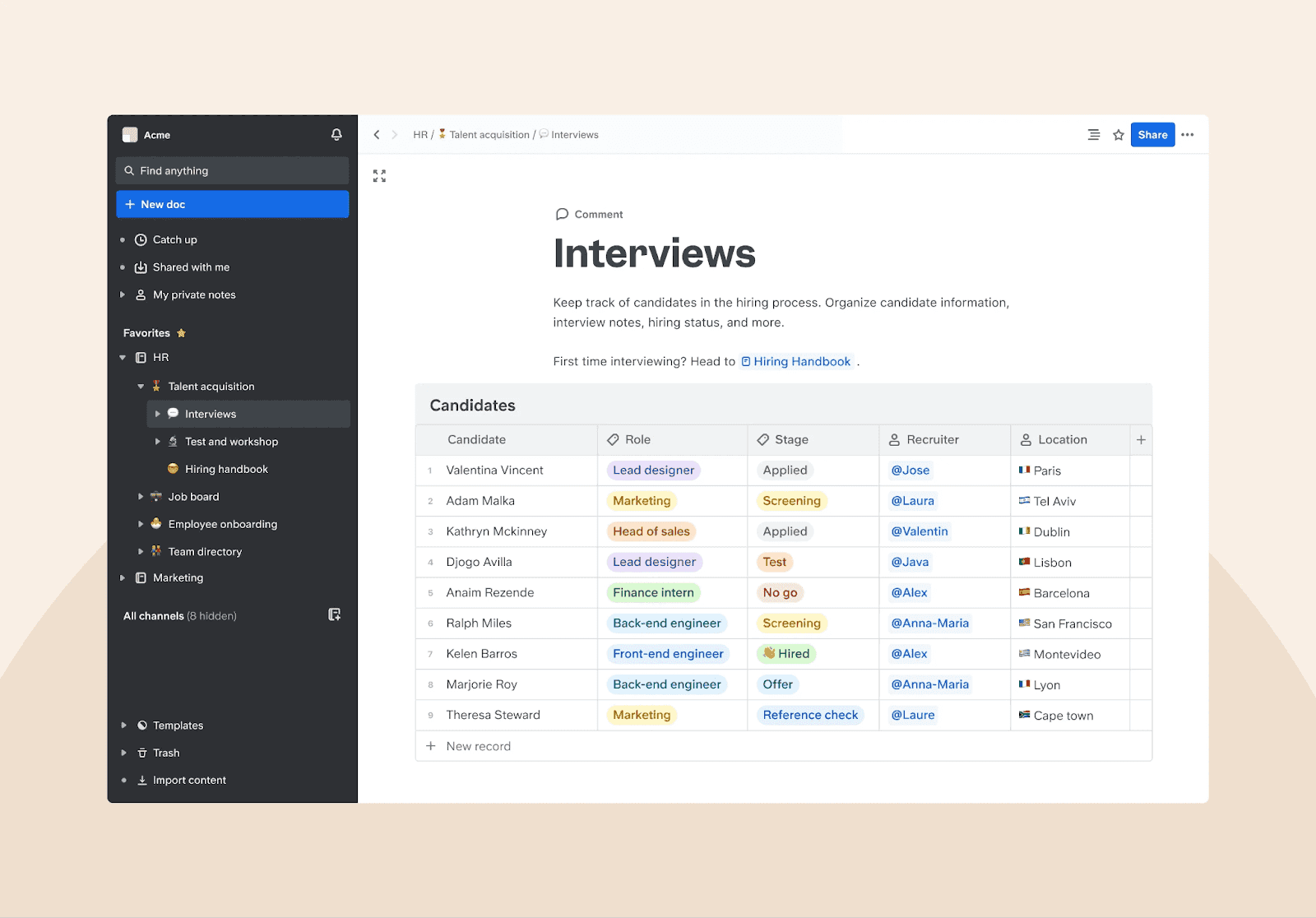Expand the Marketing channel in the sidebar
1316x918 pixels.
pos(123,577)
